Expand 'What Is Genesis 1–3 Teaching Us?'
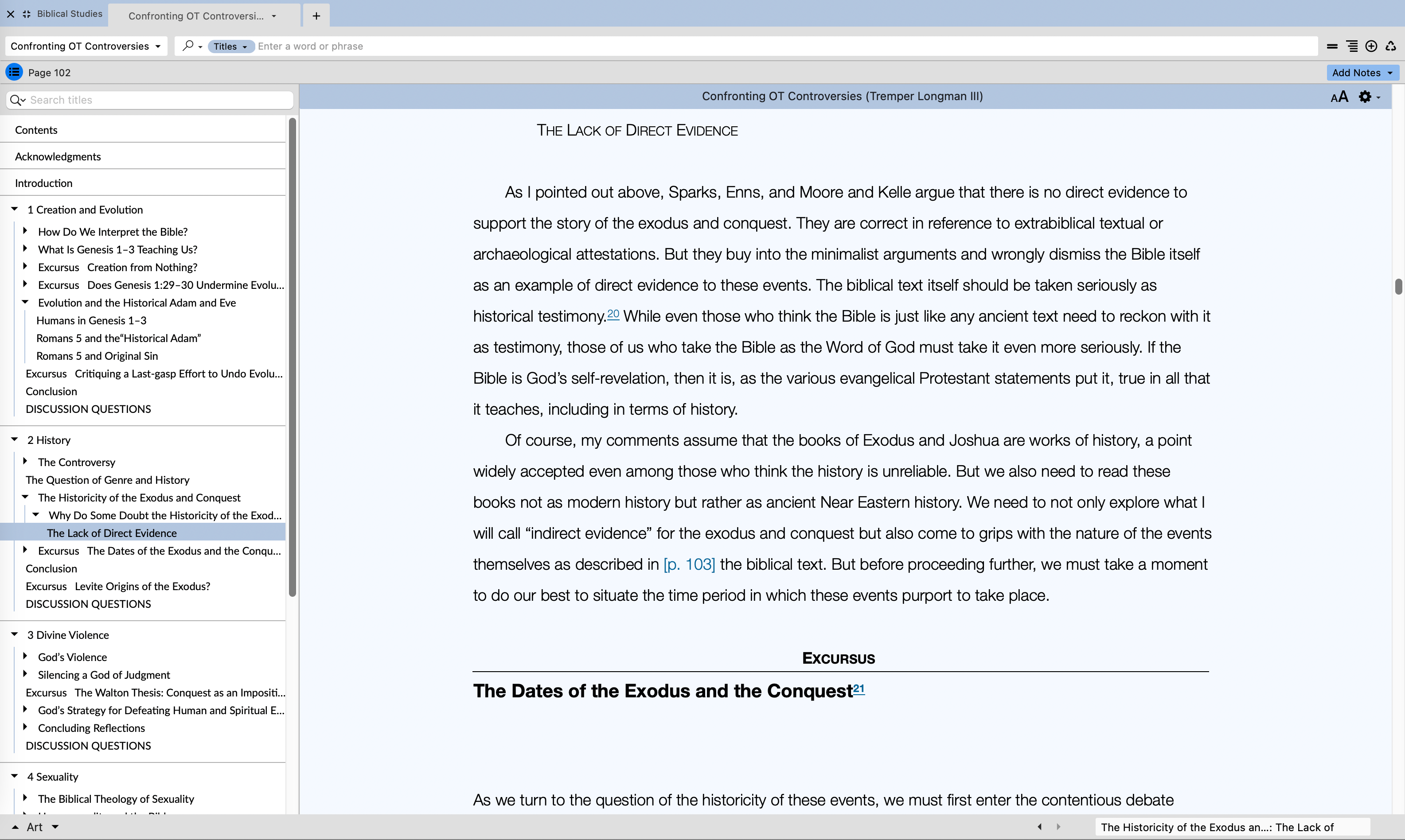 [x=25, y=249]
